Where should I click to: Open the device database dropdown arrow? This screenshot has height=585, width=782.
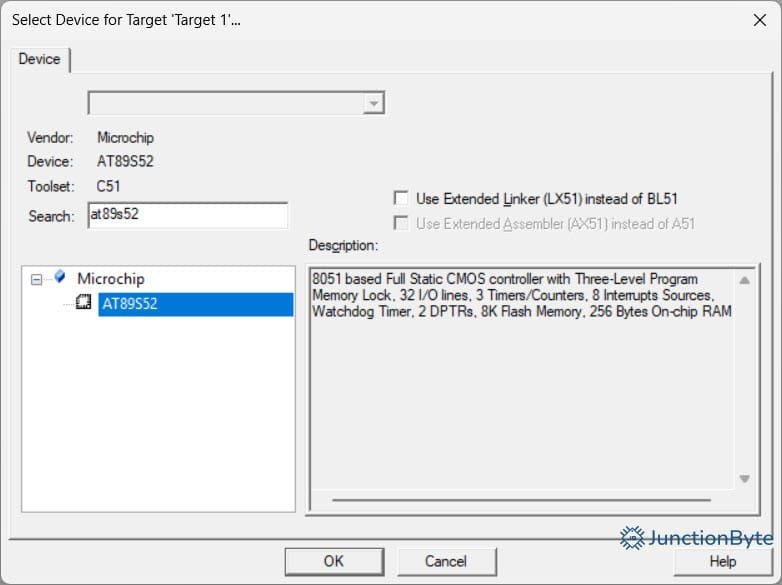(374, 103)
